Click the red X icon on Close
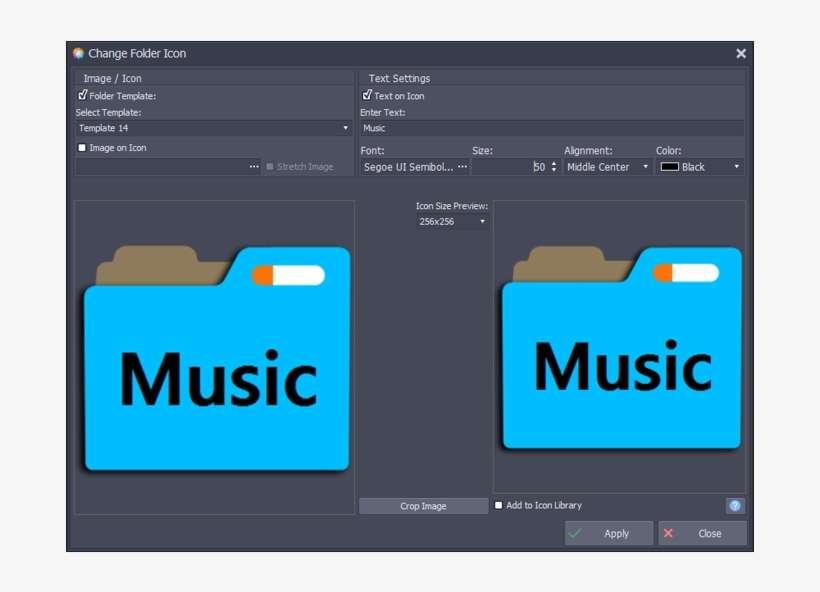 (x=667, y=533)
